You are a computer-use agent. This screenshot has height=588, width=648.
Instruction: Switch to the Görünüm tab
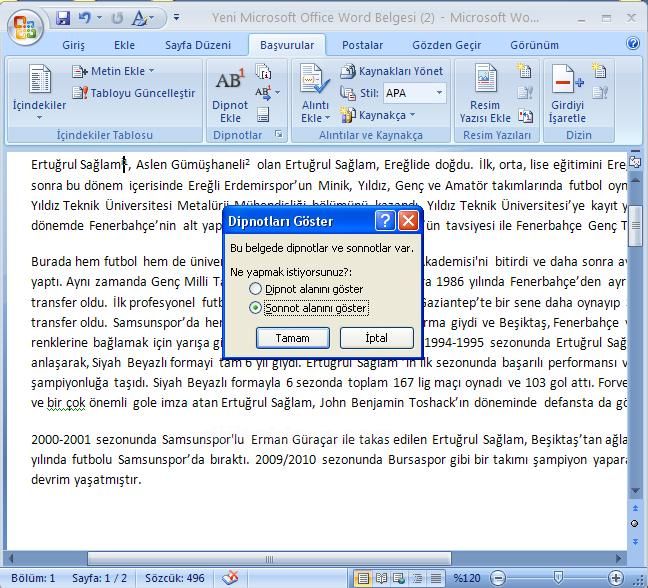(534, 45)
